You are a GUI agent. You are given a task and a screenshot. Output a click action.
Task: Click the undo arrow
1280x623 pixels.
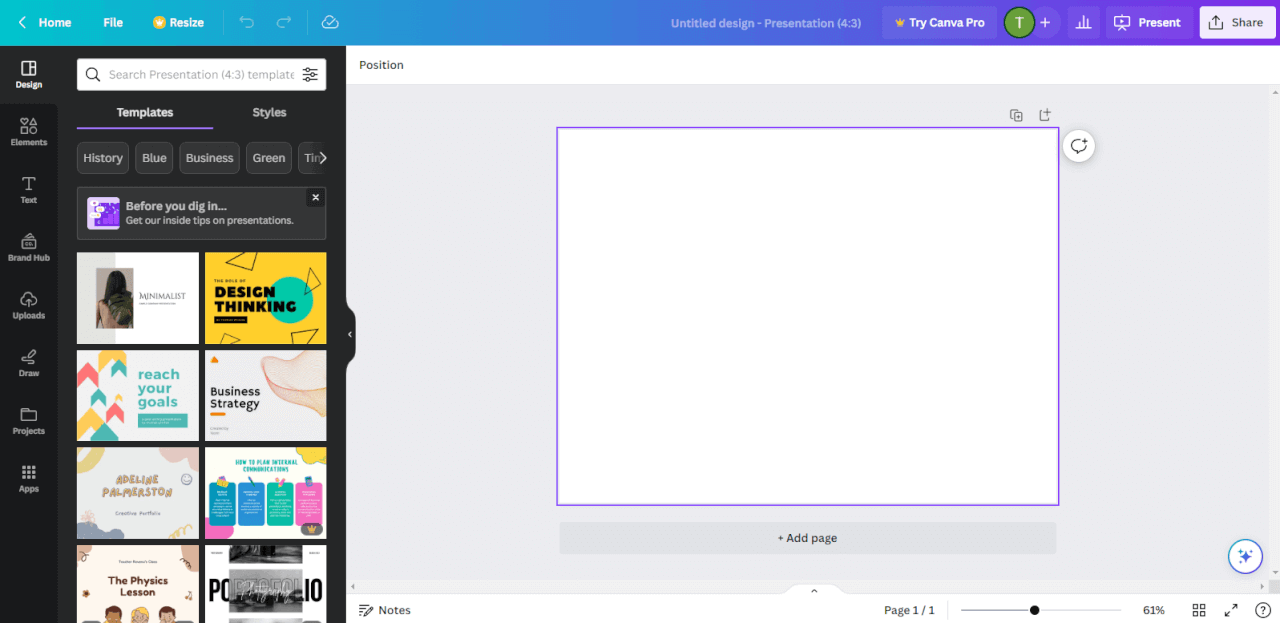click(246, 22)
